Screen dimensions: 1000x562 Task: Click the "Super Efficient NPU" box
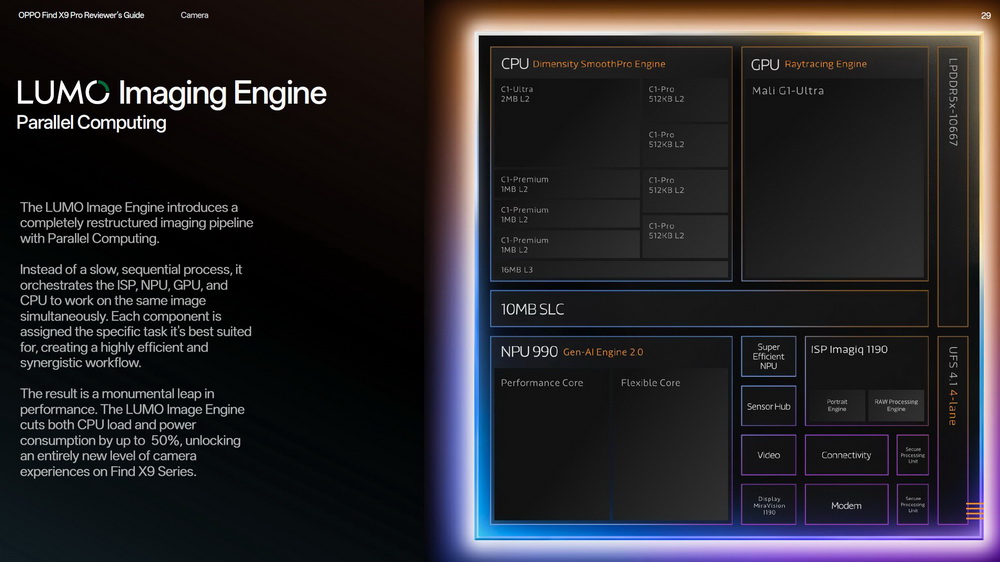point(768,356)
